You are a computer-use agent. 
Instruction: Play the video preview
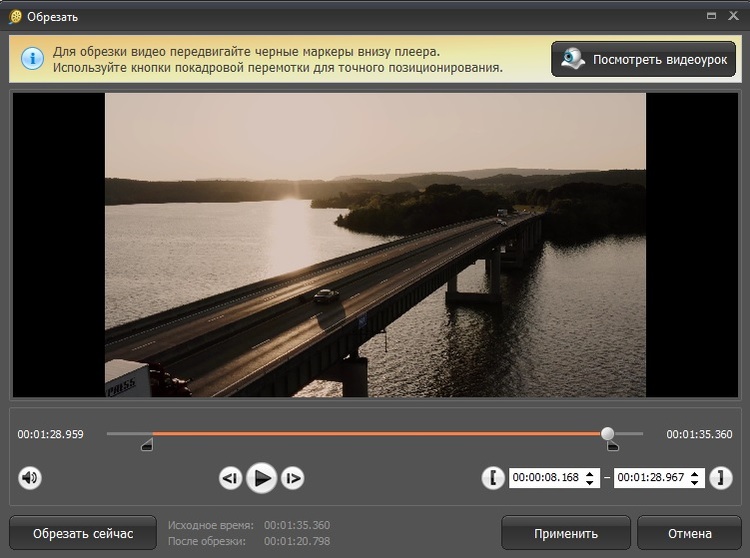click(x=261, y=478)
